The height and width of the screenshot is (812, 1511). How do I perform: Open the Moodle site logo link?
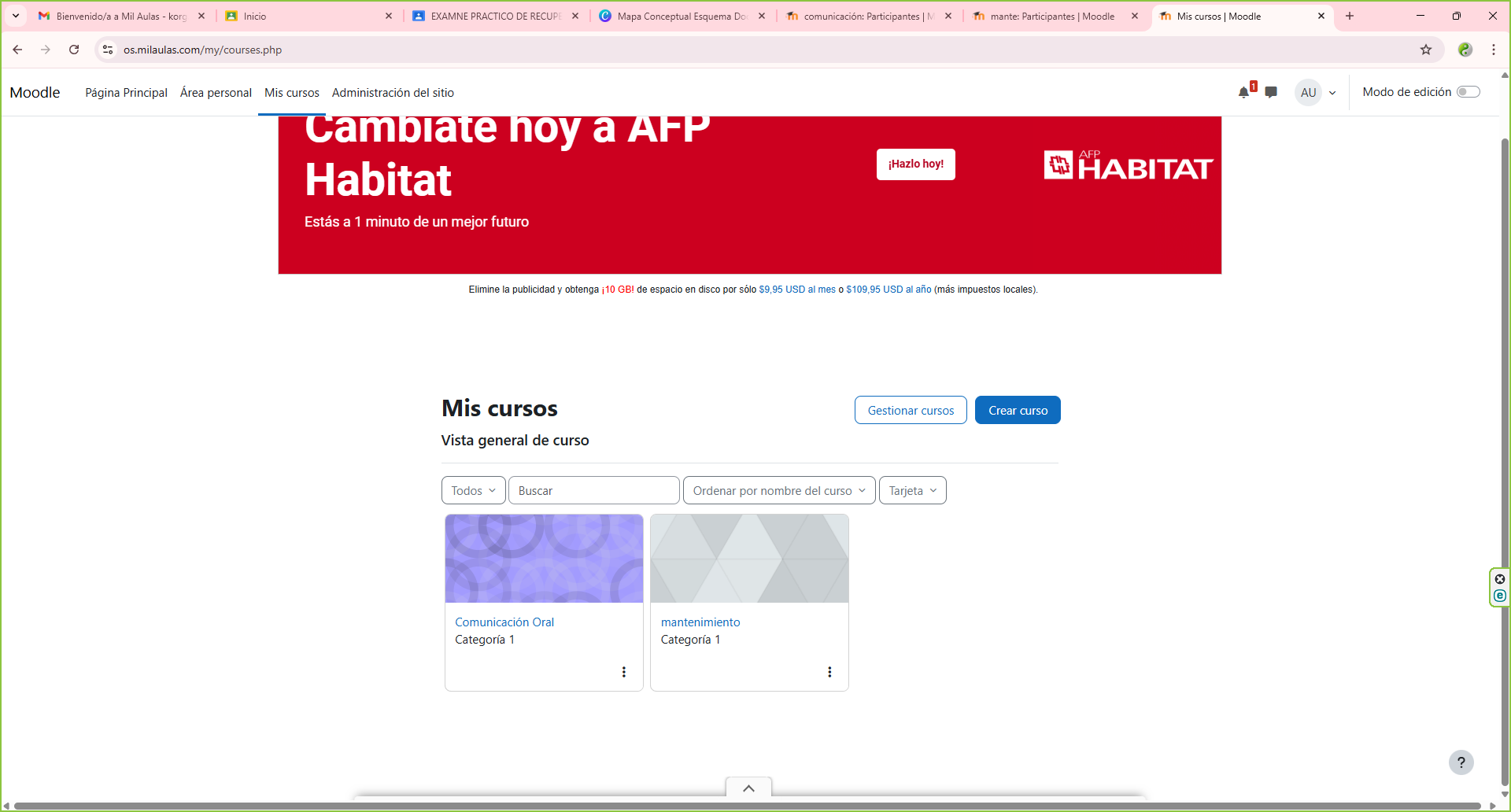pyautogui.click(x=35, y=92)
